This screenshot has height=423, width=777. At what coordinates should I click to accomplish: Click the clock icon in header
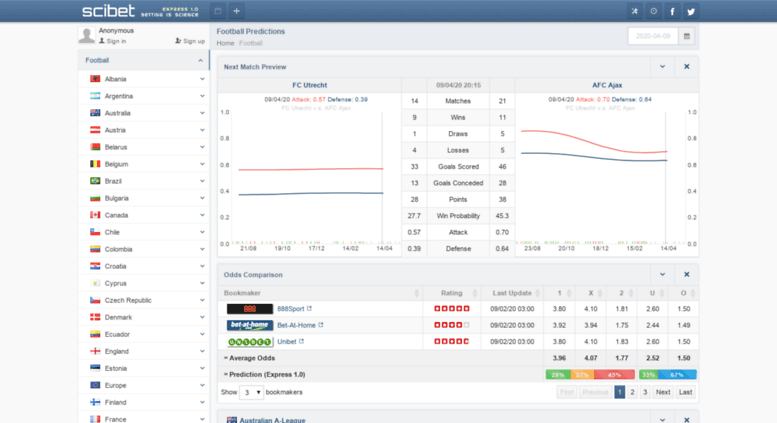tap(654, 11)
